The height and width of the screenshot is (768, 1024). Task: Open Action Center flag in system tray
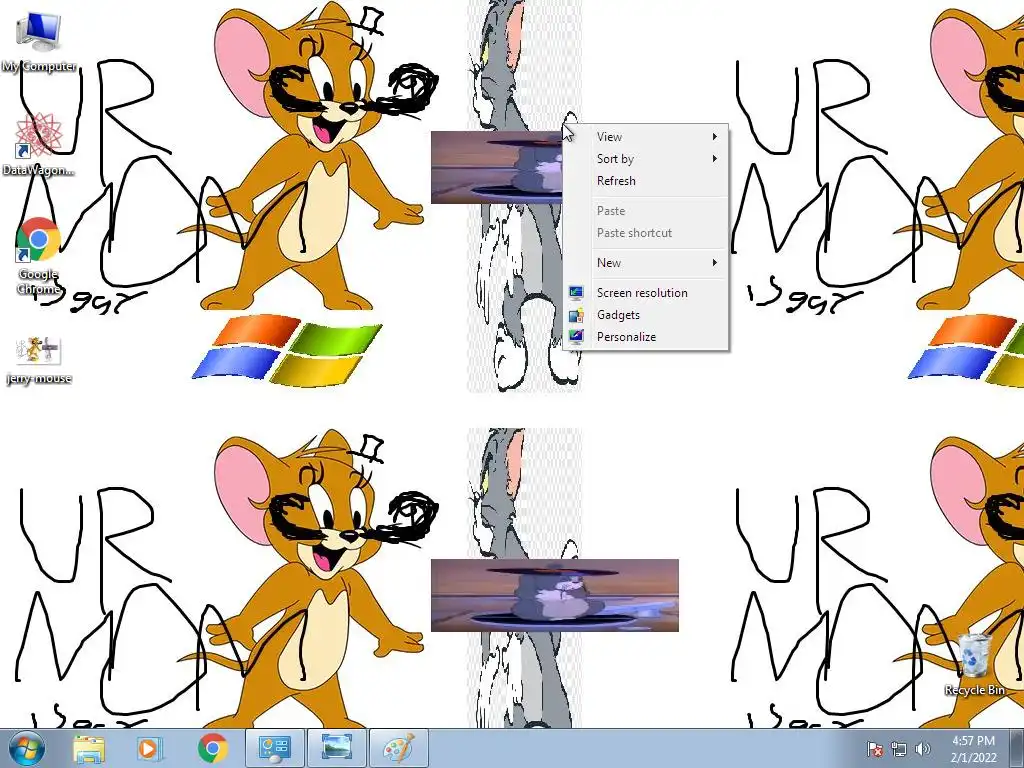(874, 749)
